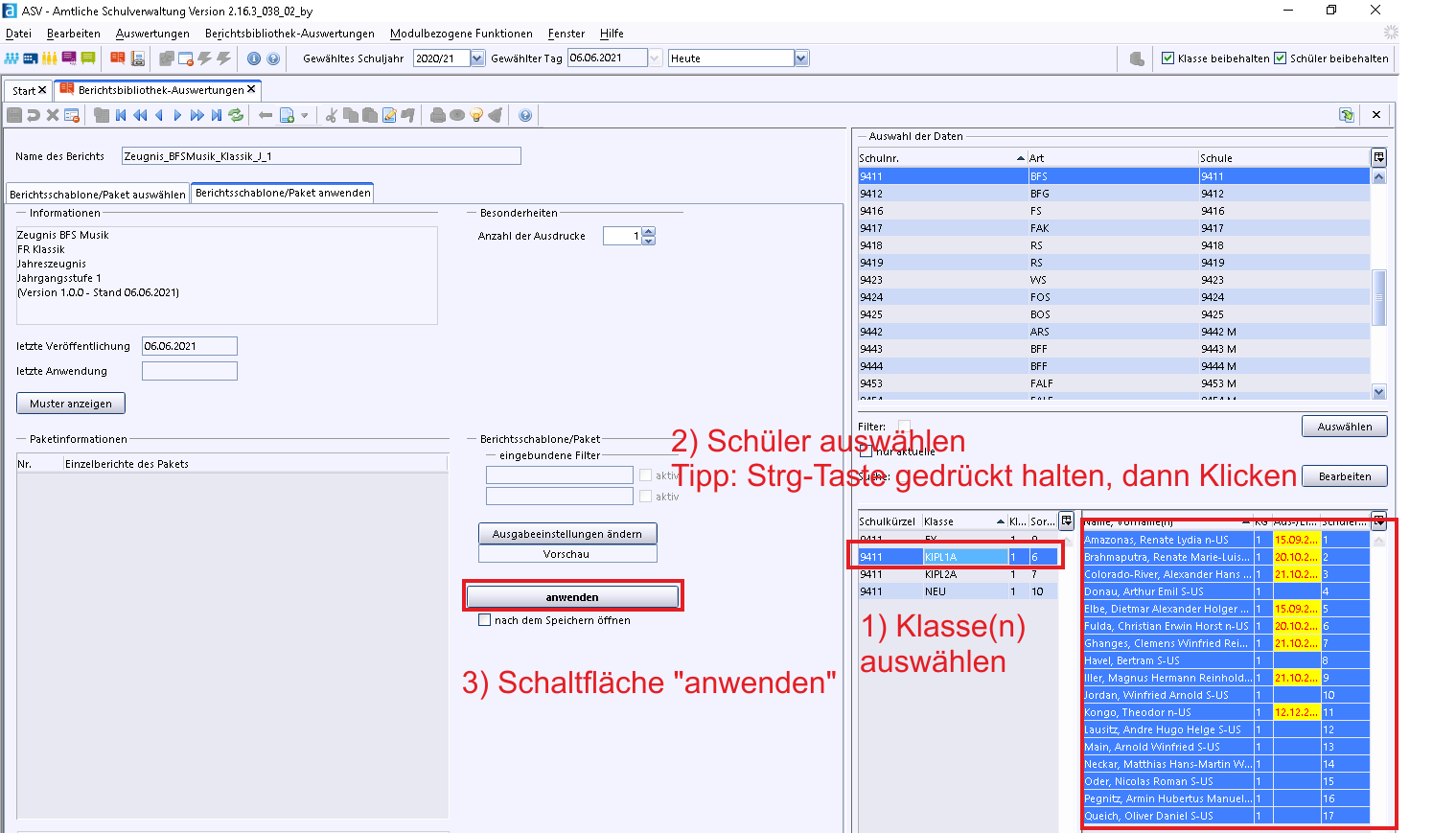Click the fast-rewind double arrow
This screenshot has height=833, width=1456.
click(140, 115)
